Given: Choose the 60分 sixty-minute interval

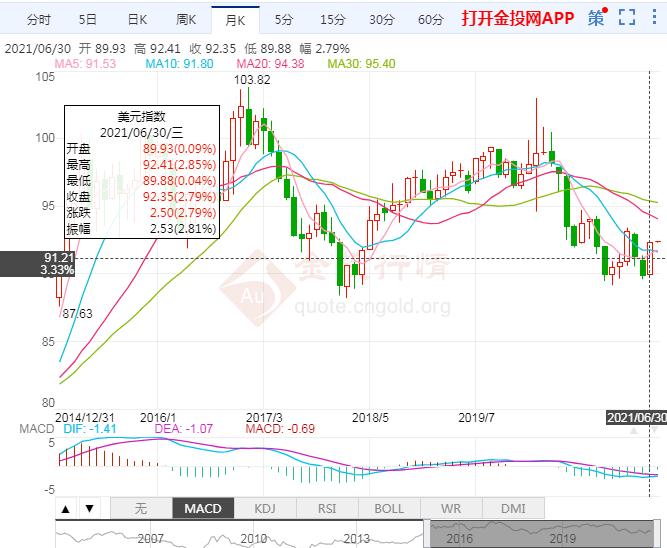Looking at the screenshot, I should click(430, 19).
